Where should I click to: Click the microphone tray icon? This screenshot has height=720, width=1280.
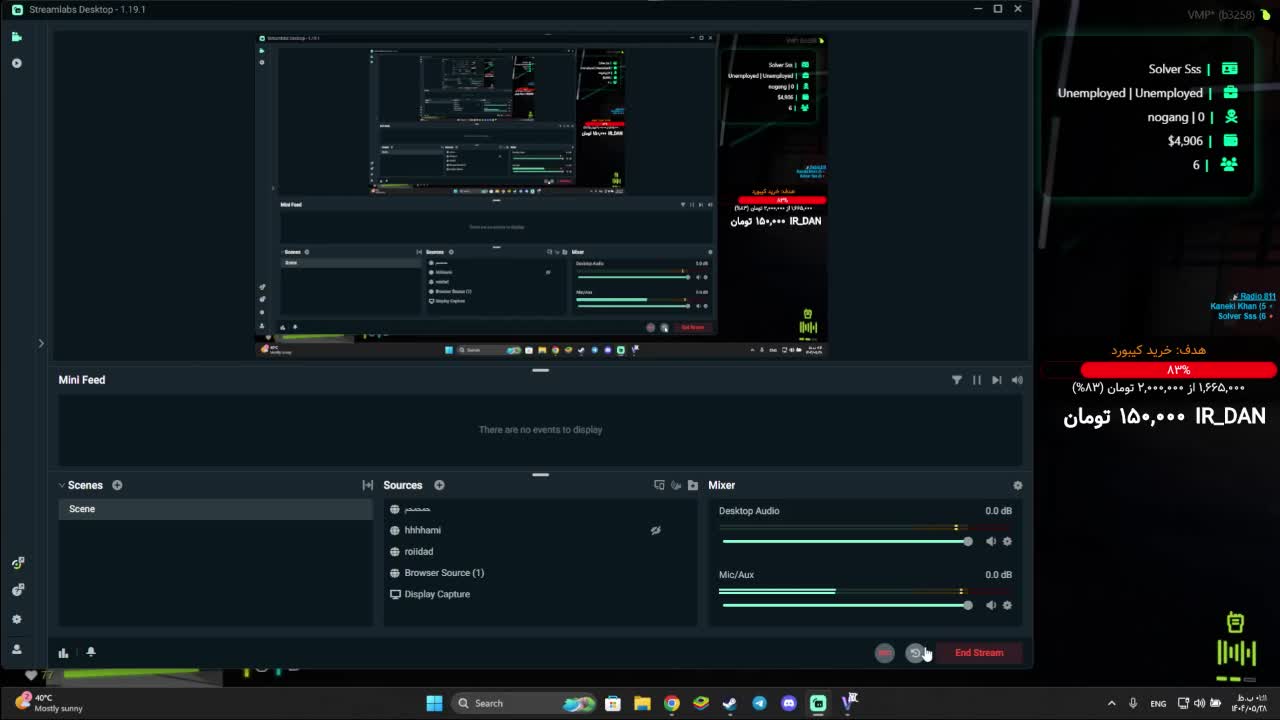(1133, 703)
